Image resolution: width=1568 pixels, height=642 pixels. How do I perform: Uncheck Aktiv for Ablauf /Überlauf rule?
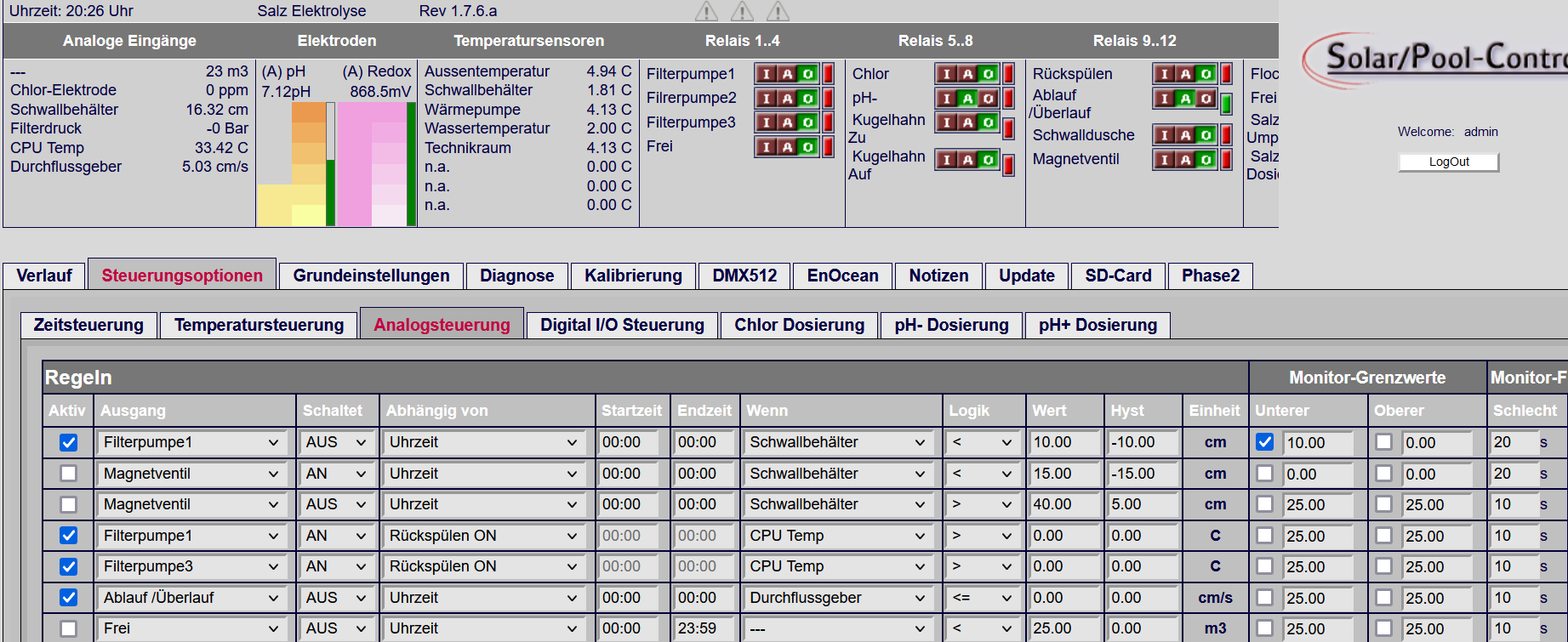pos(69,598)
